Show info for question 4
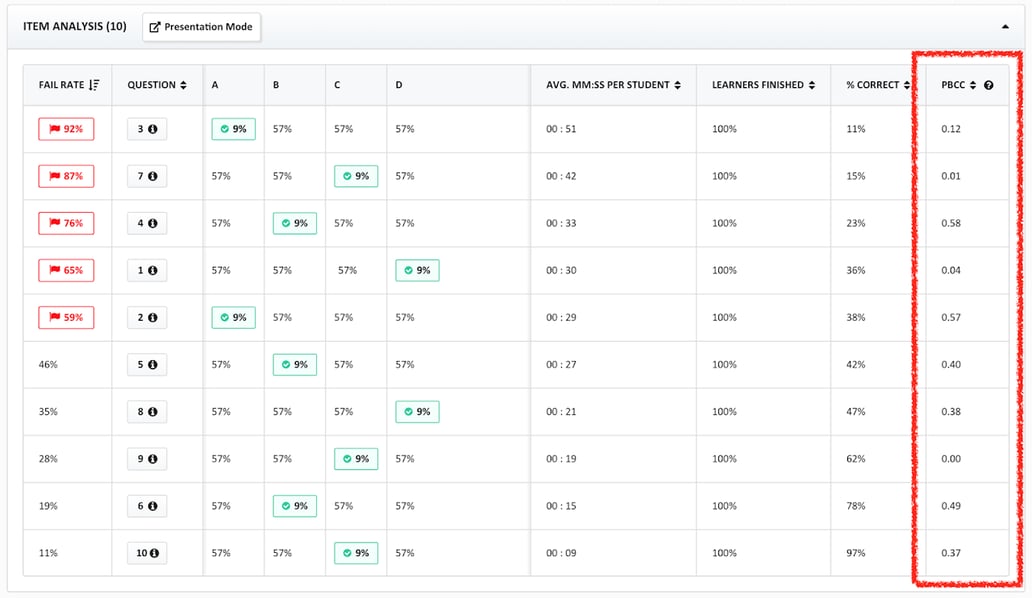This screenshot has height=598, width=1032. coord(153,223)
